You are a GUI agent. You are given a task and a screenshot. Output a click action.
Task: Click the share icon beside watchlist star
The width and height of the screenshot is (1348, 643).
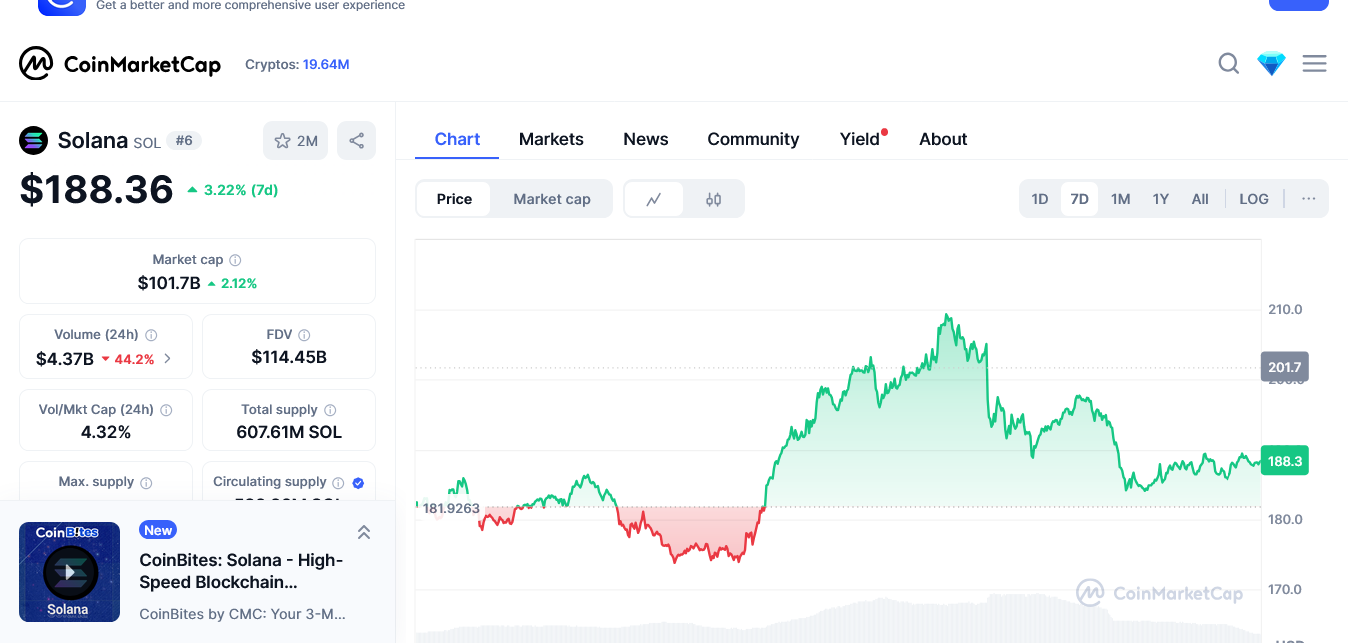[x=356, y=141]
